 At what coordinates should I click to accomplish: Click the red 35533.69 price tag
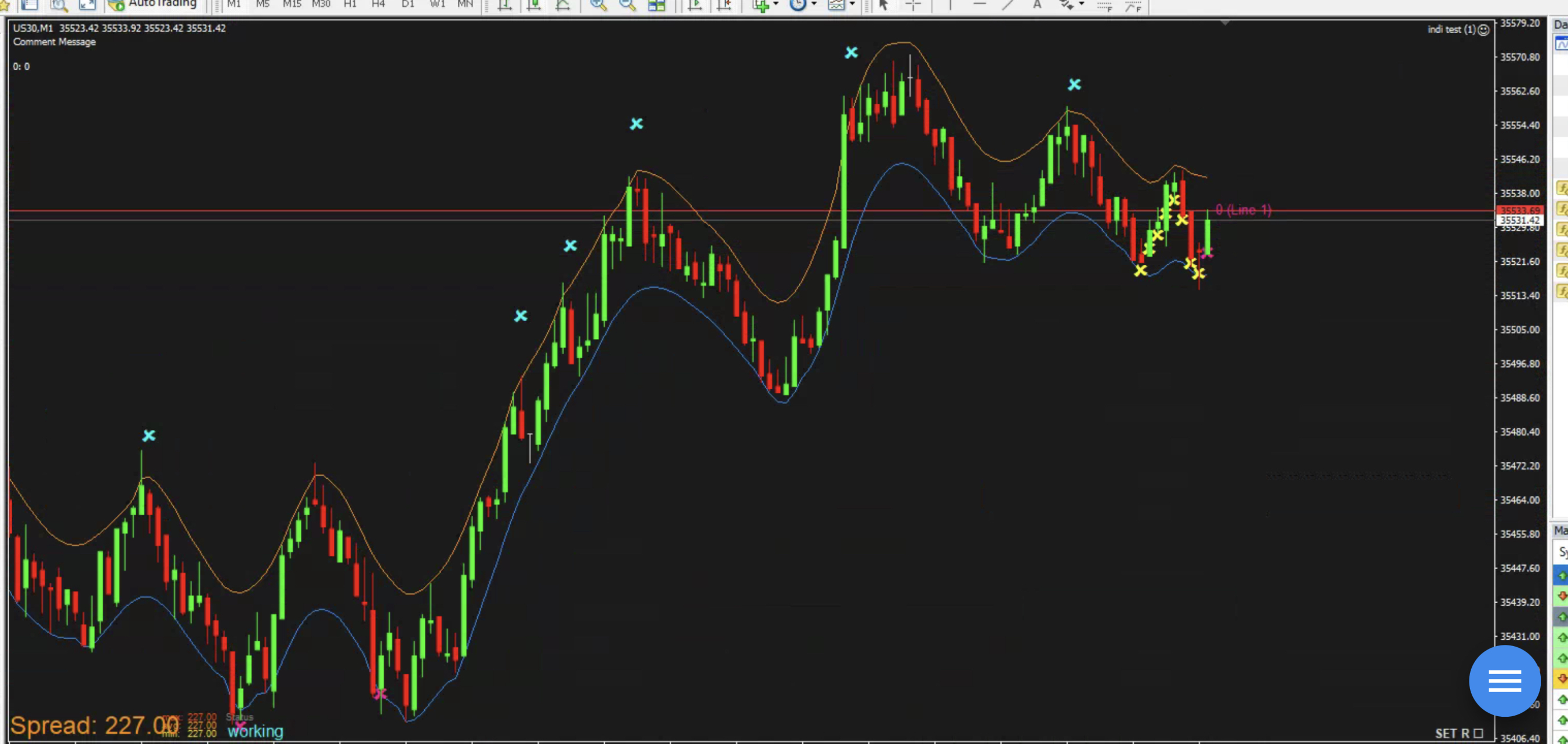(1519, 210)
